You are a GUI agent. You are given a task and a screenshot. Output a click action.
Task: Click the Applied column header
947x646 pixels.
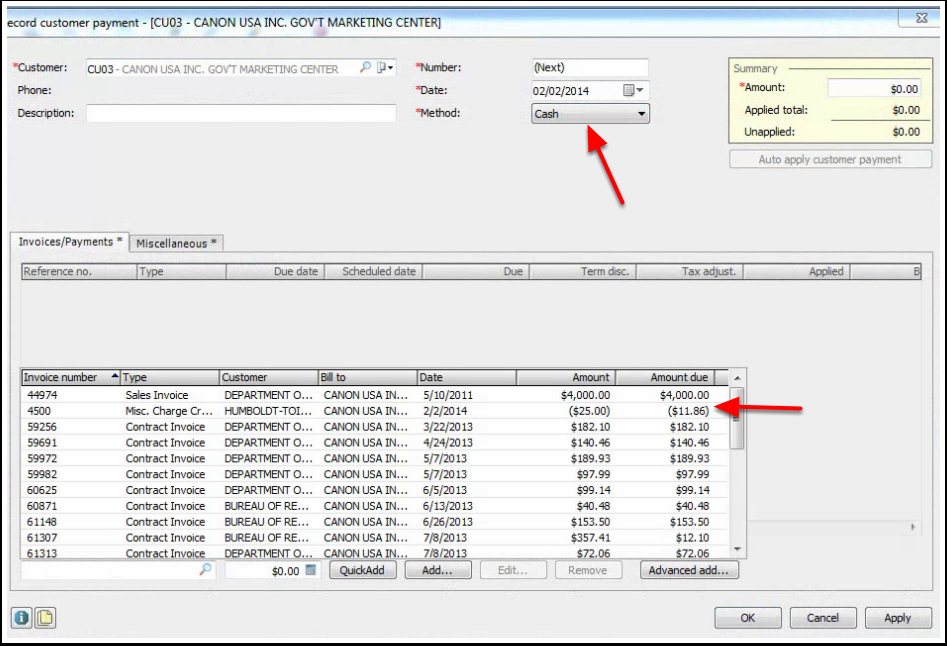(797, 272)
